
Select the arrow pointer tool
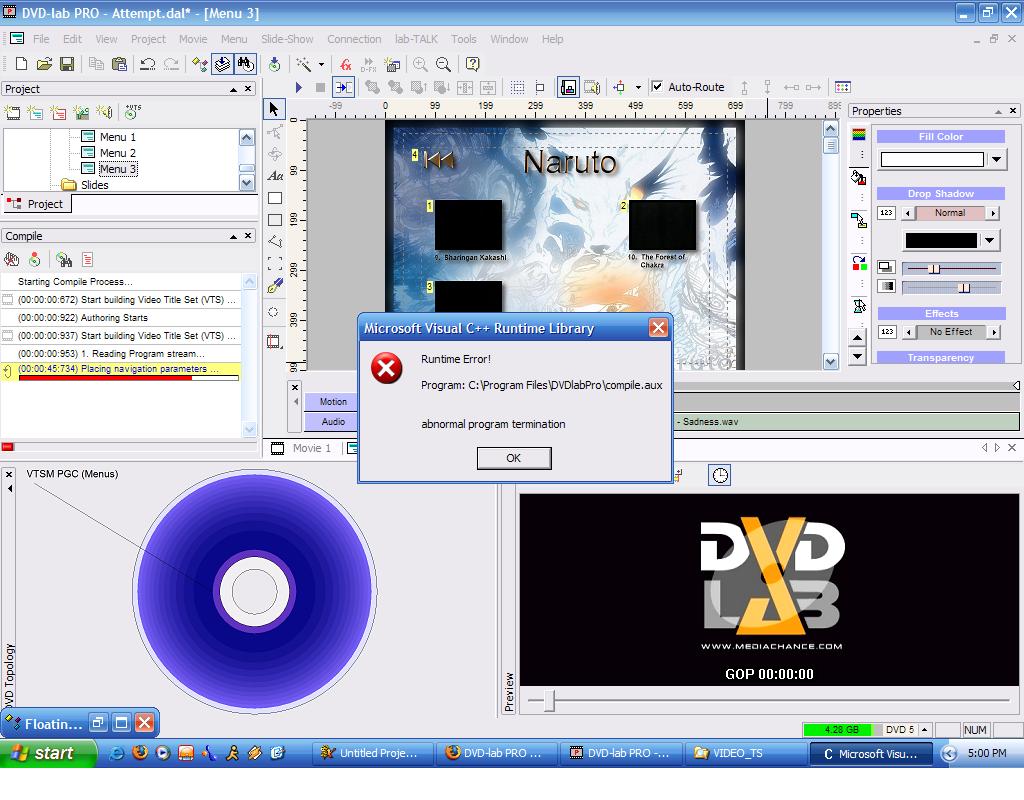[x=274, y=108]
